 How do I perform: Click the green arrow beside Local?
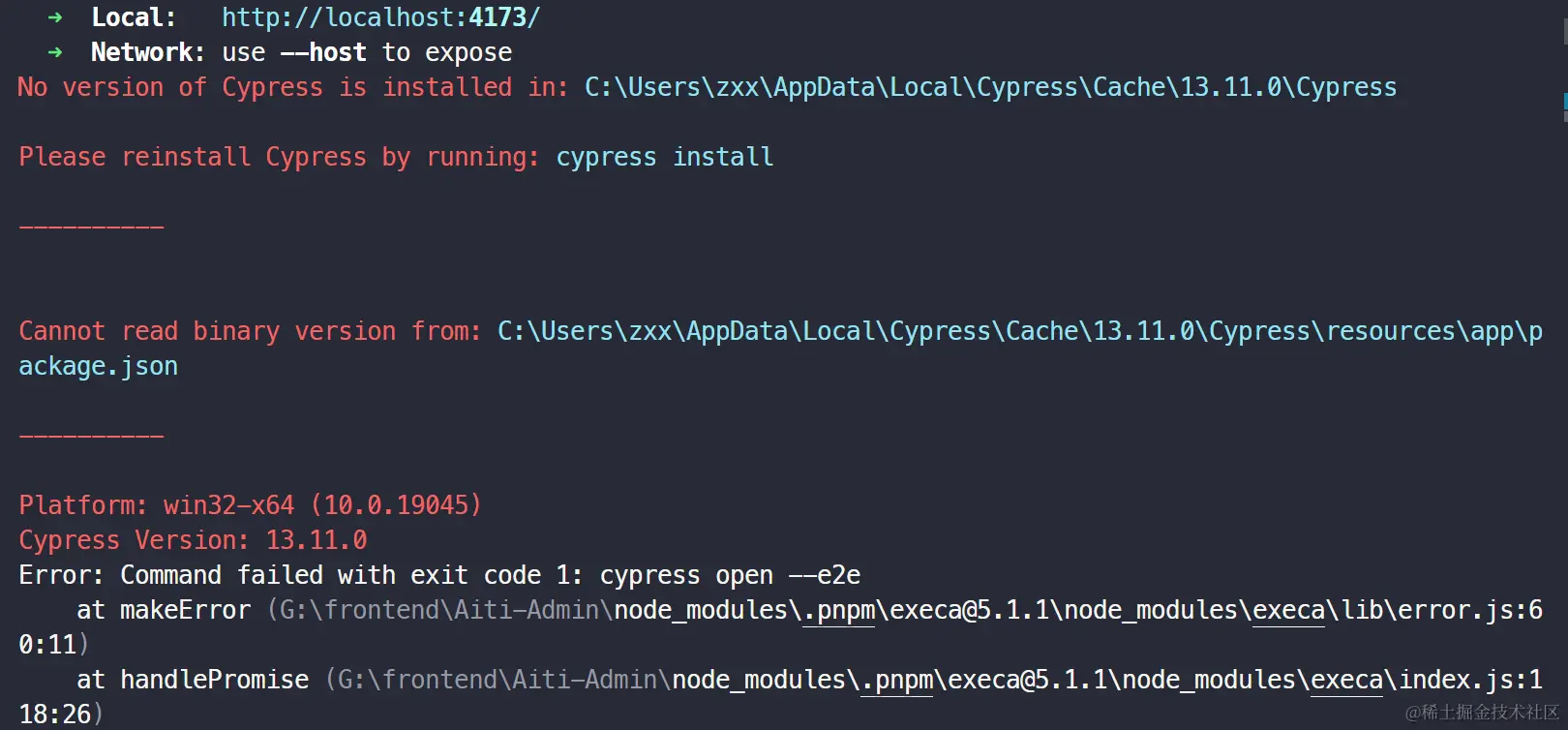(55, 17)
